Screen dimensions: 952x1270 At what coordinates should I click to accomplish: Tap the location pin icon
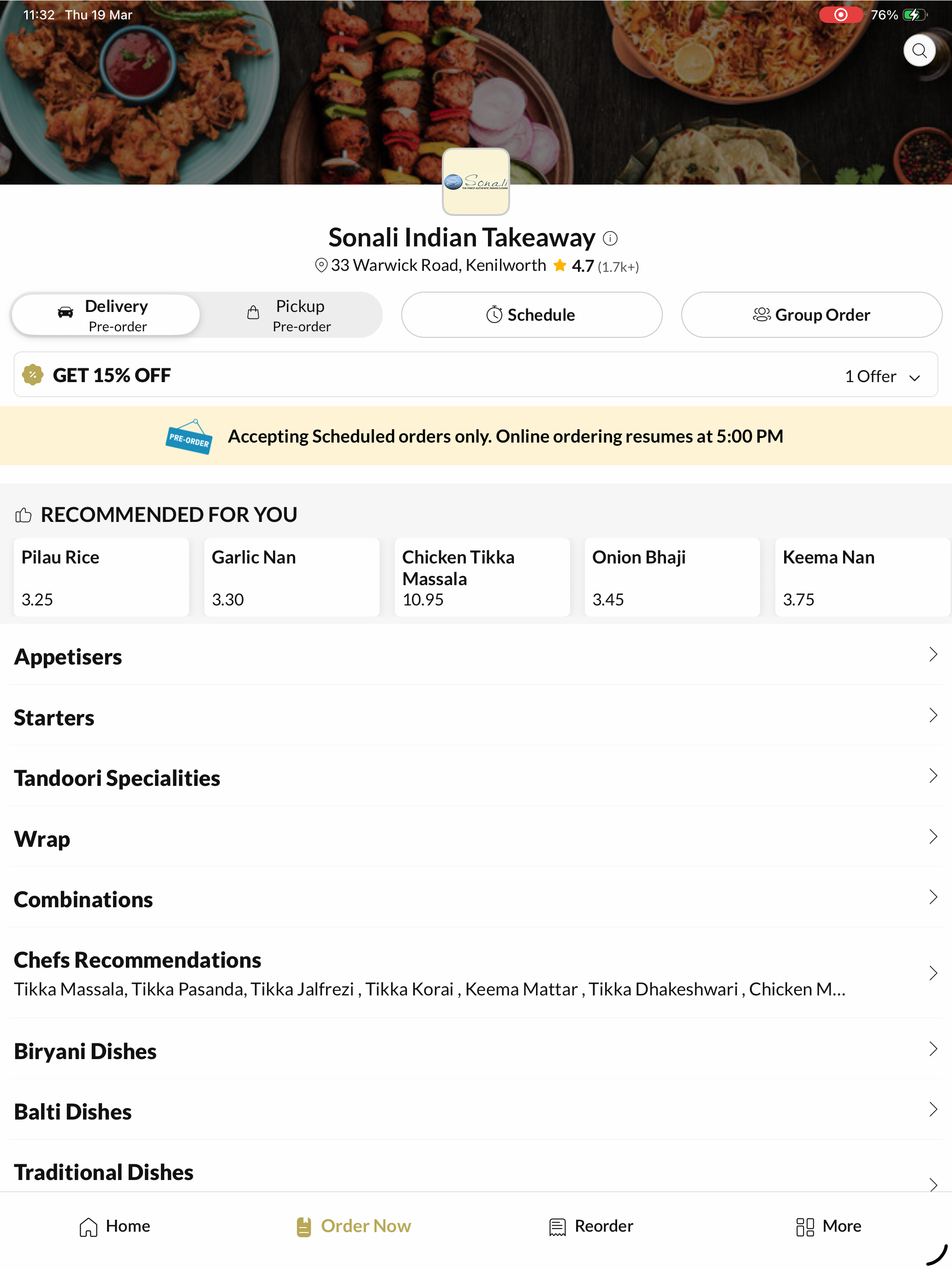pyautogui.click(x=321, y=265)
